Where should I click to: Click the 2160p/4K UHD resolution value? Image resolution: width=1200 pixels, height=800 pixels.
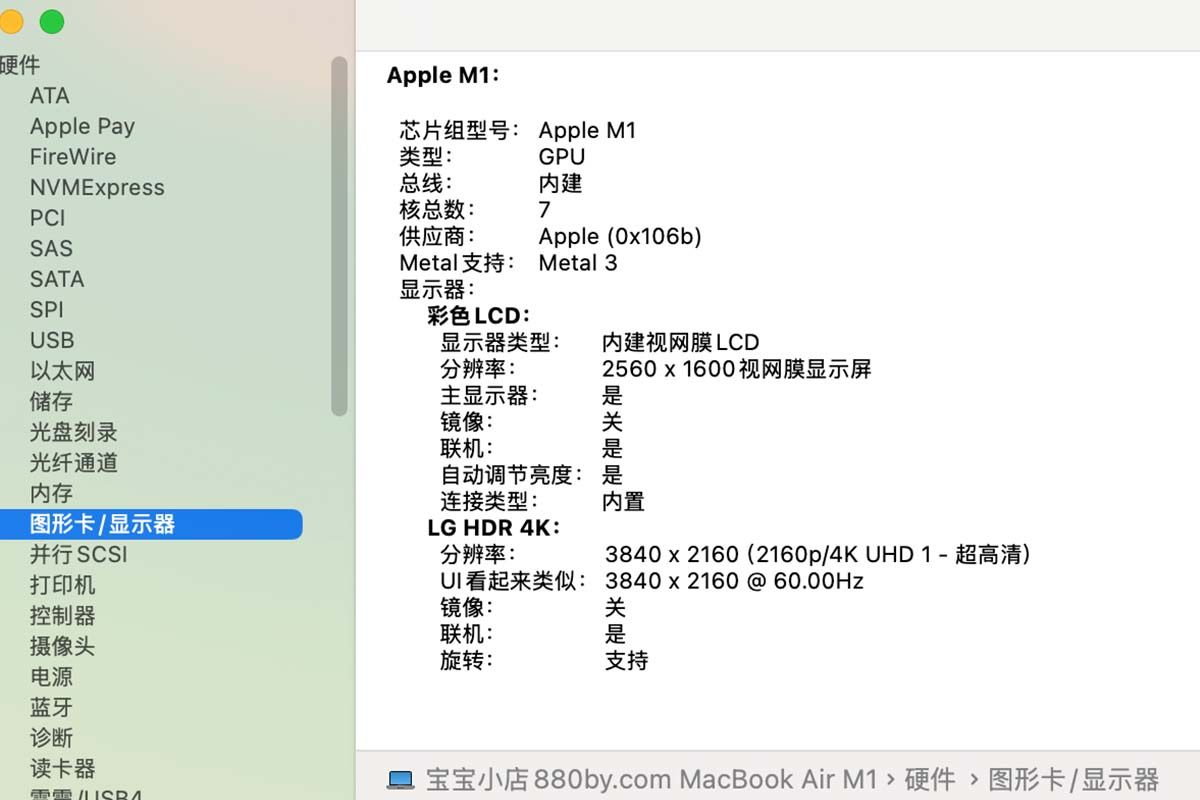tap(818, 554)
